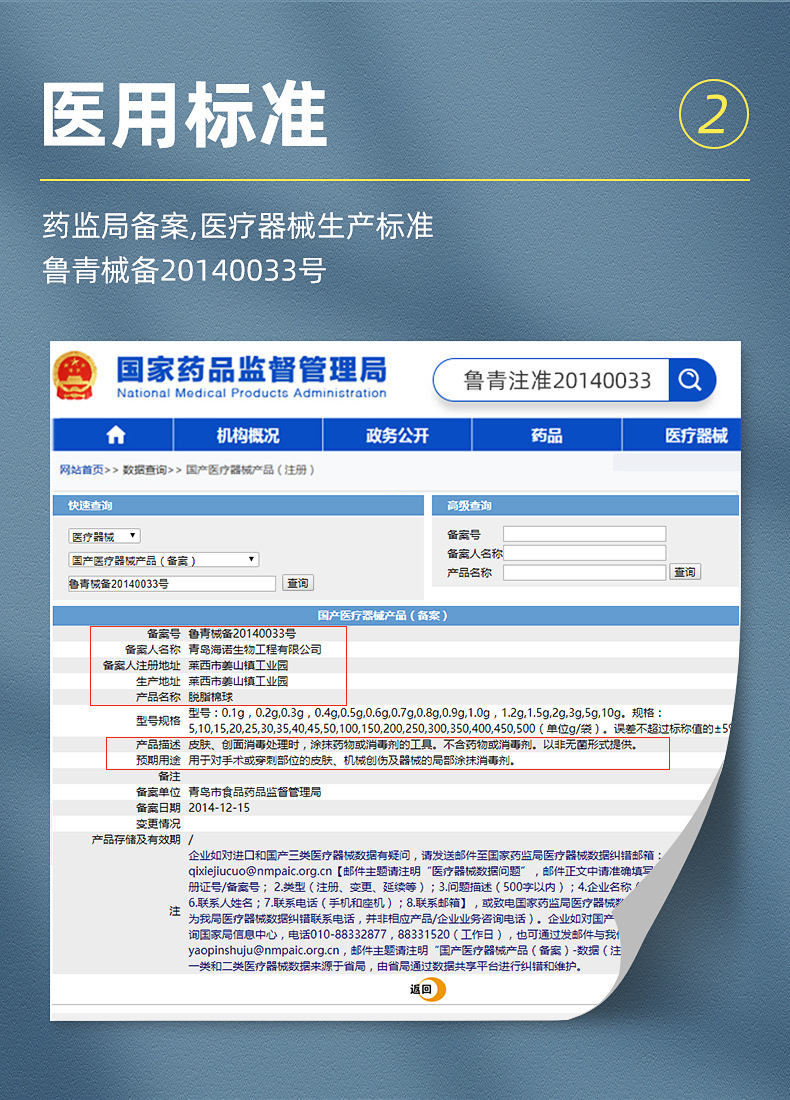Click the 查询 button in quick search
790x1100 pixels.
point(297,583)
